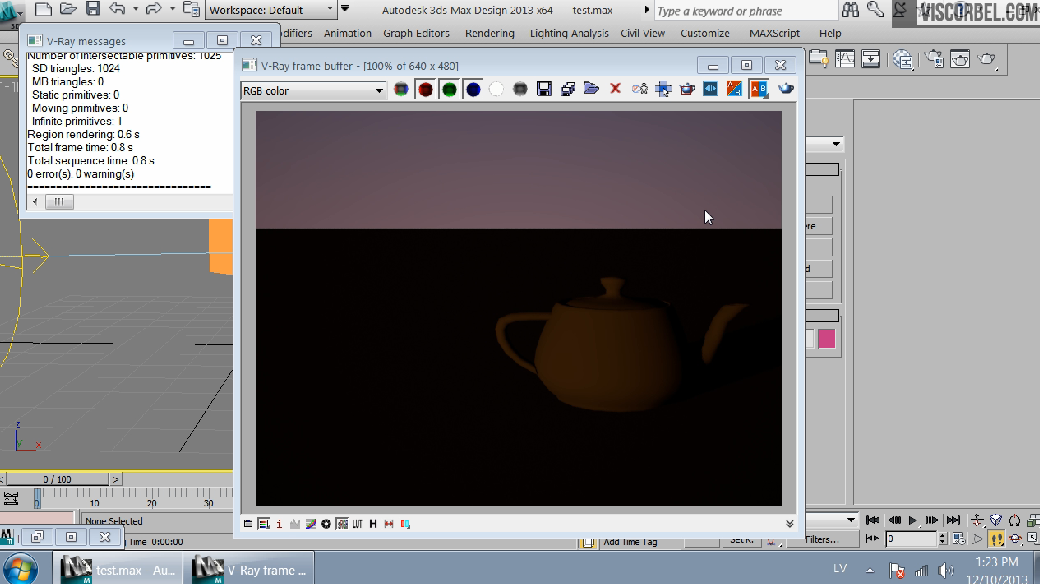Image resolution: width=1040 pixels, height=584 pixels.
Task: Save file via quick access floppy icon
Action: [93, 9]
